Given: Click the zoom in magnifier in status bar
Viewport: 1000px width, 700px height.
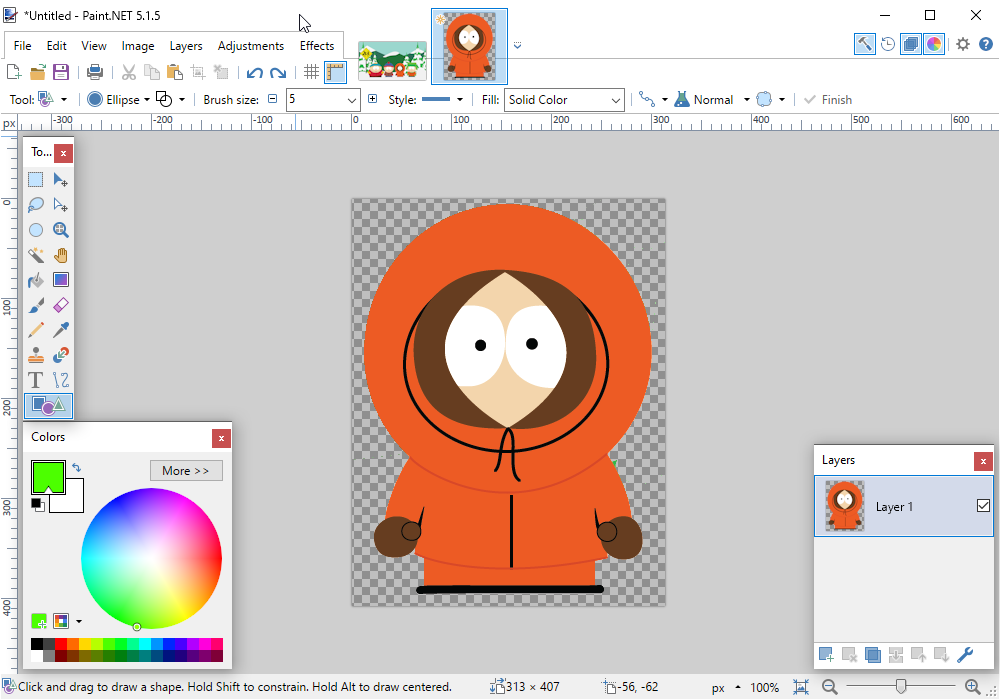Looking at the screenshot, I should (x=973, y=687).
